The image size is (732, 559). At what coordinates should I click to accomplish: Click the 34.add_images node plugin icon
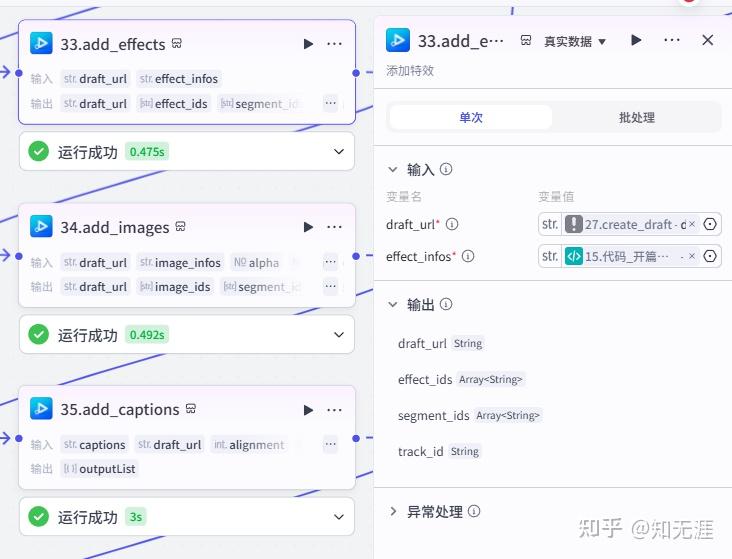pyautogui.click(x=41, y=226)
